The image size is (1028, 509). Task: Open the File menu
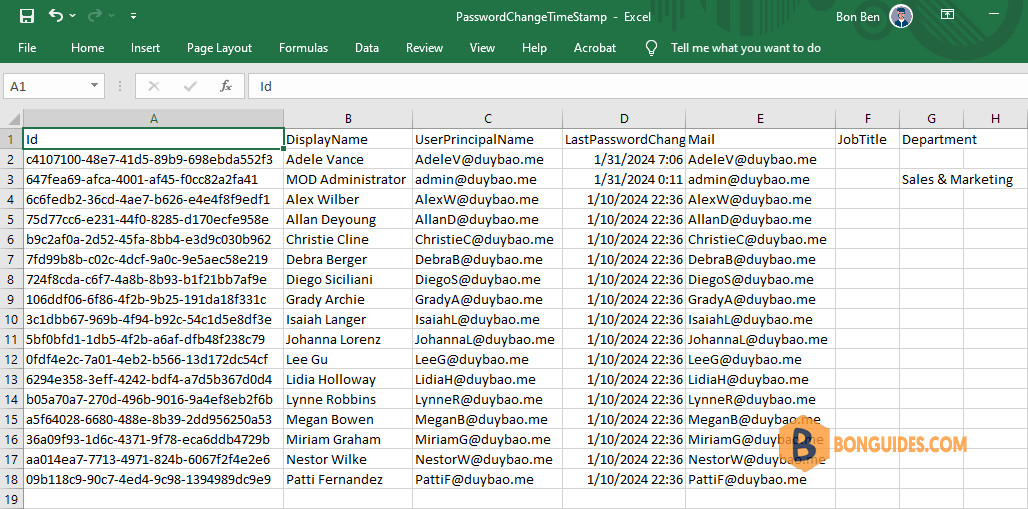27,48
